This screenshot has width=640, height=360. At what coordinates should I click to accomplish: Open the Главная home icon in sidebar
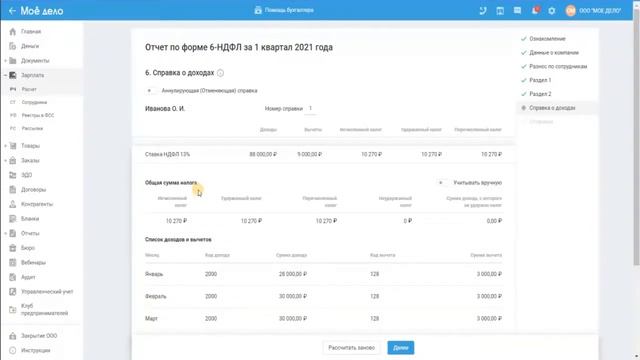pyautogui.click(x=13, y=31)
